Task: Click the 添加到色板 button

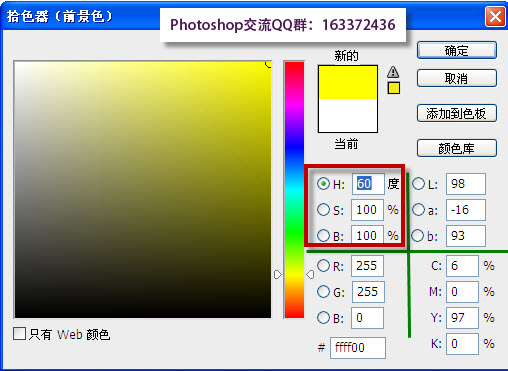Action: pos(457,114)
